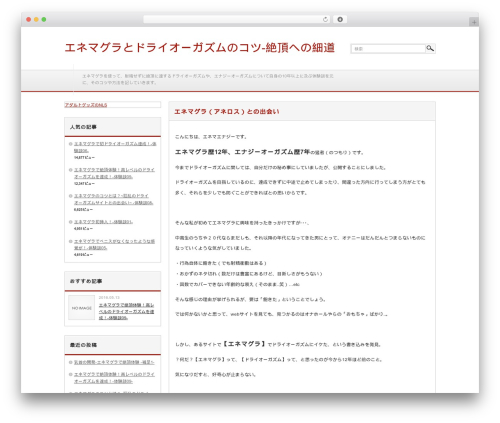Viewport: 500px width, 423px height.
Task: Open the second recent post link in the sidebar
Action: (114, 378)
